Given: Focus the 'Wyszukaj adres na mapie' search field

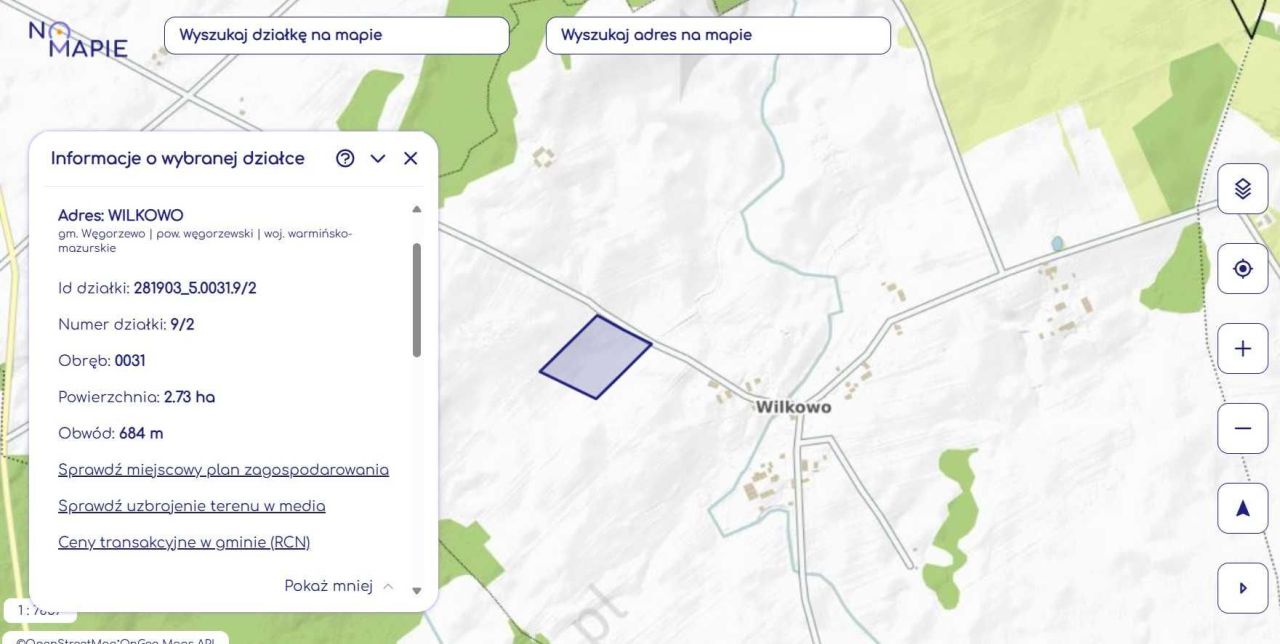Looking at the screenshot, I should (x=718, y=35).
